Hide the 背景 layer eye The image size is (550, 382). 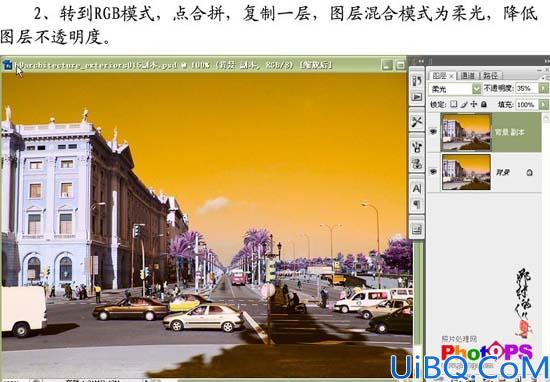click(x=434, y=172)
